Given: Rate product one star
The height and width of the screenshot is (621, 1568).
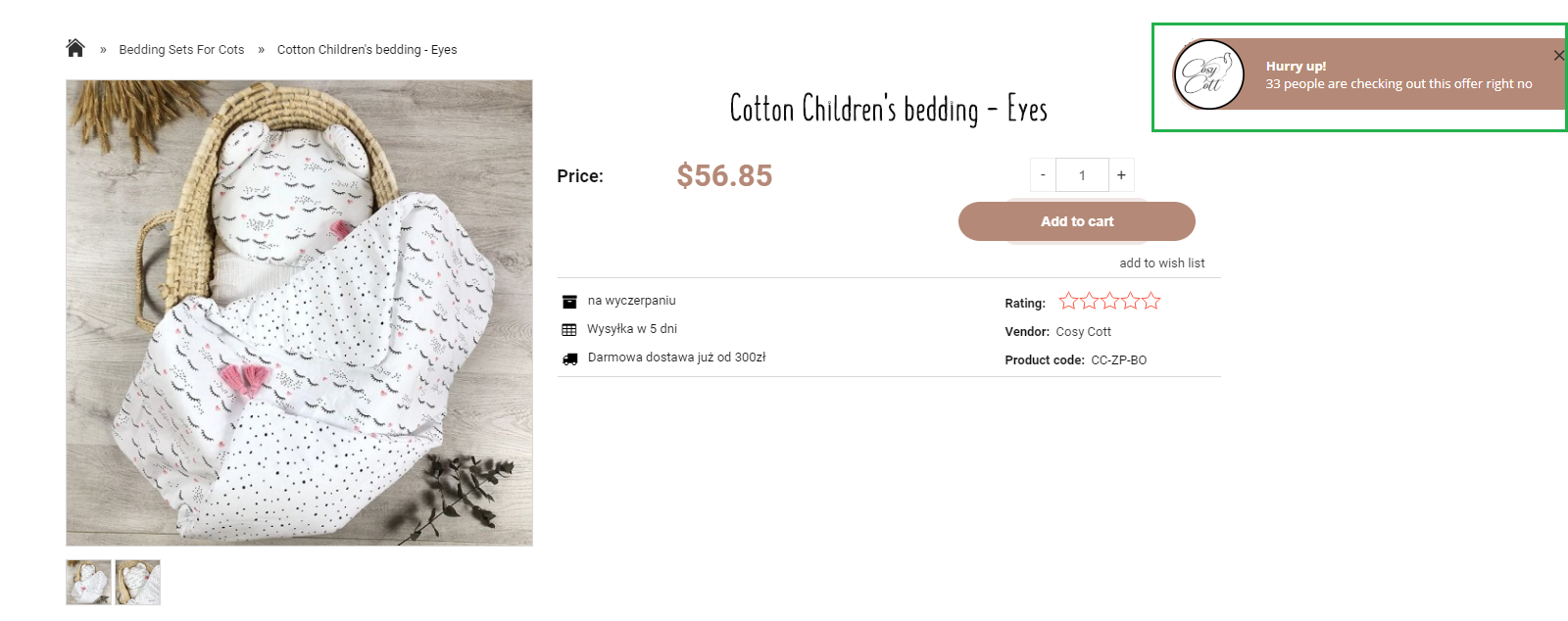Looking at the screenshot, I should click(1068, 302).
